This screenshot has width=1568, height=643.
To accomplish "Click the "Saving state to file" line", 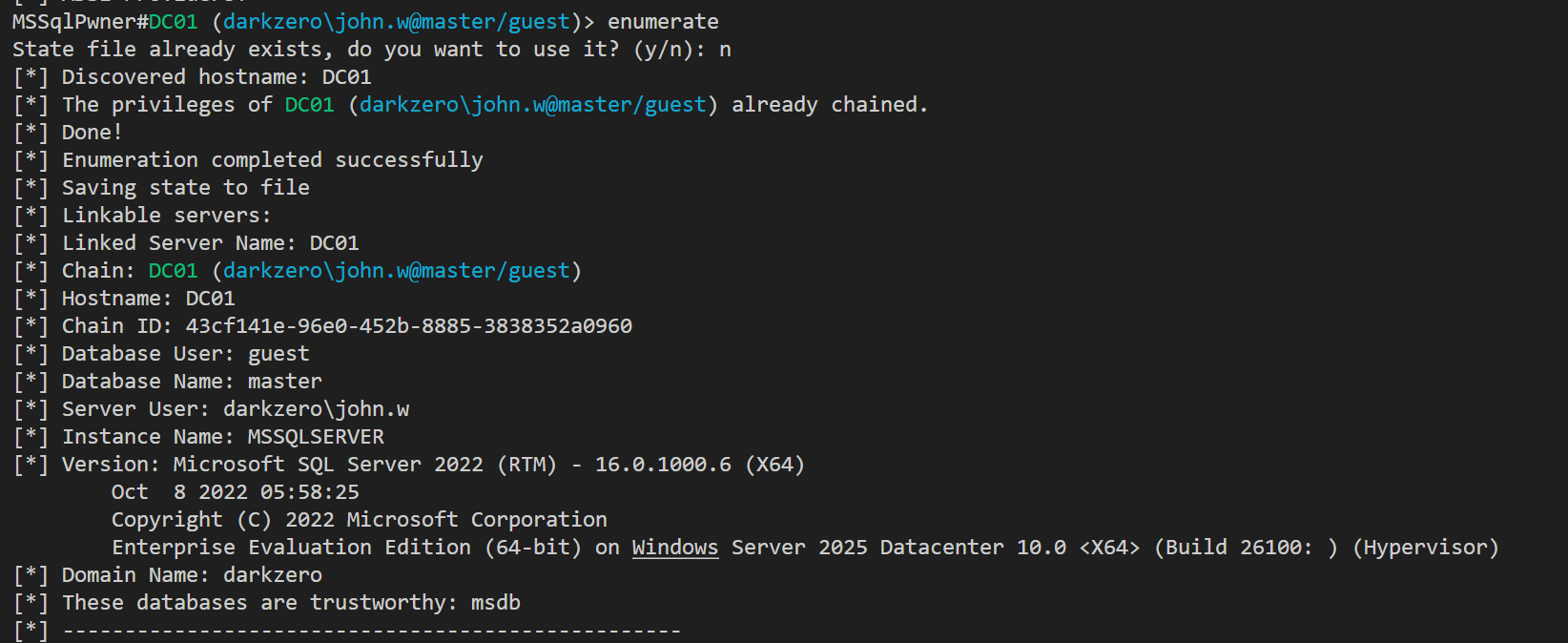I will click(185, 188).
